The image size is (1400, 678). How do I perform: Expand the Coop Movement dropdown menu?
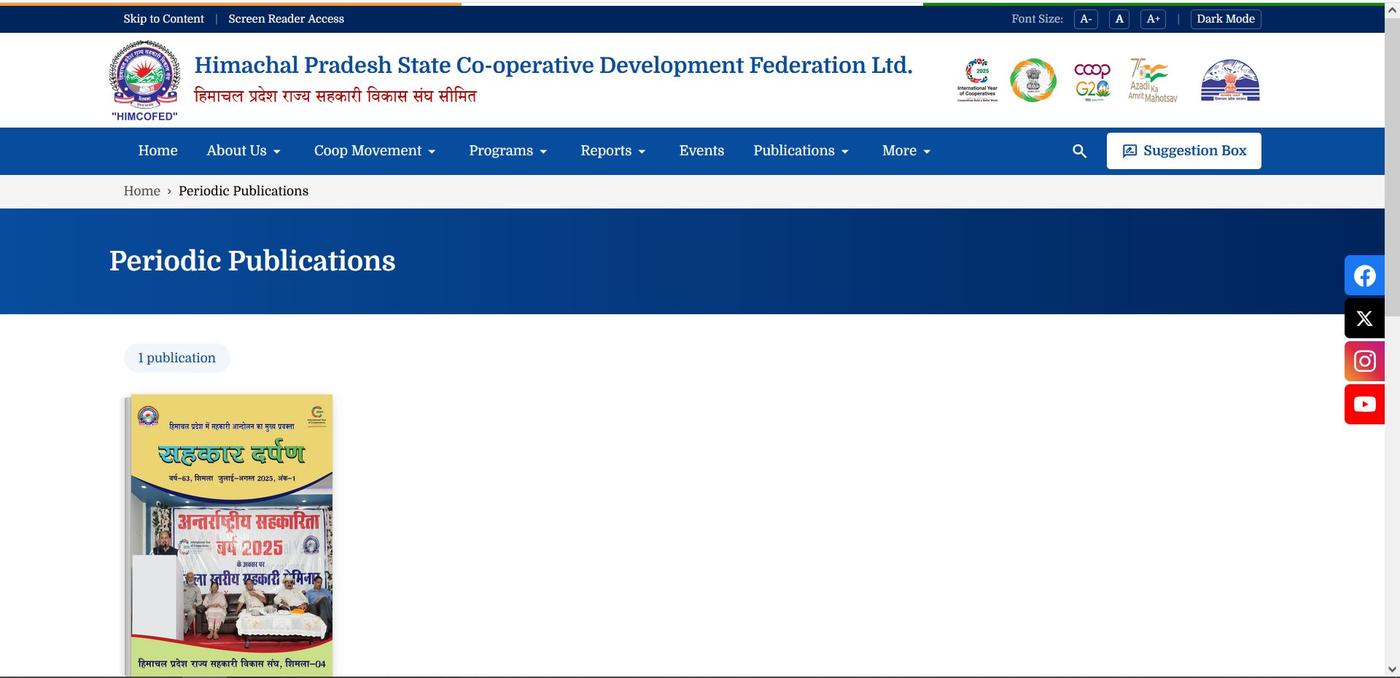(x=374, y=151)
